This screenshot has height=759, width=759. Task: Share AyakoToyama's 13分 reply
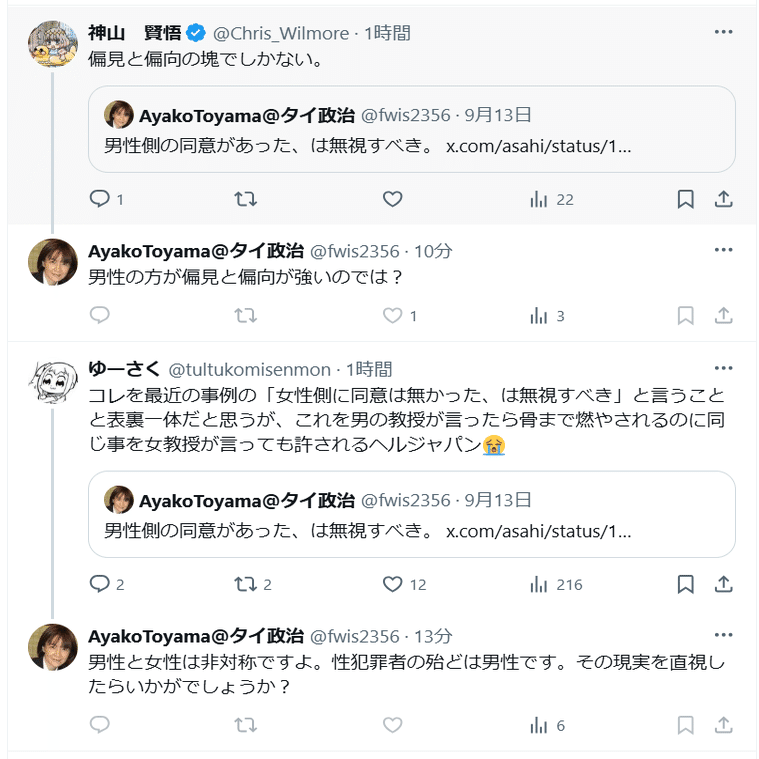[724, 725]
